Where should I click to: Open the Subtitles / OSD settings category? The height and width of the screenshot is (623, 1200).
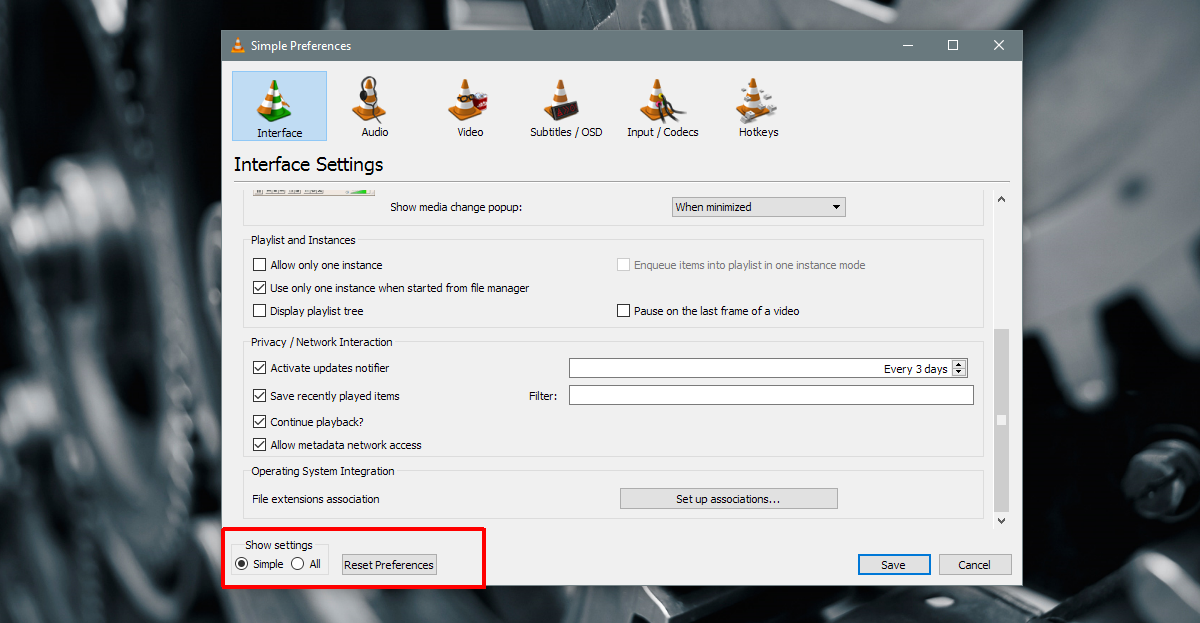click(566, 106)
